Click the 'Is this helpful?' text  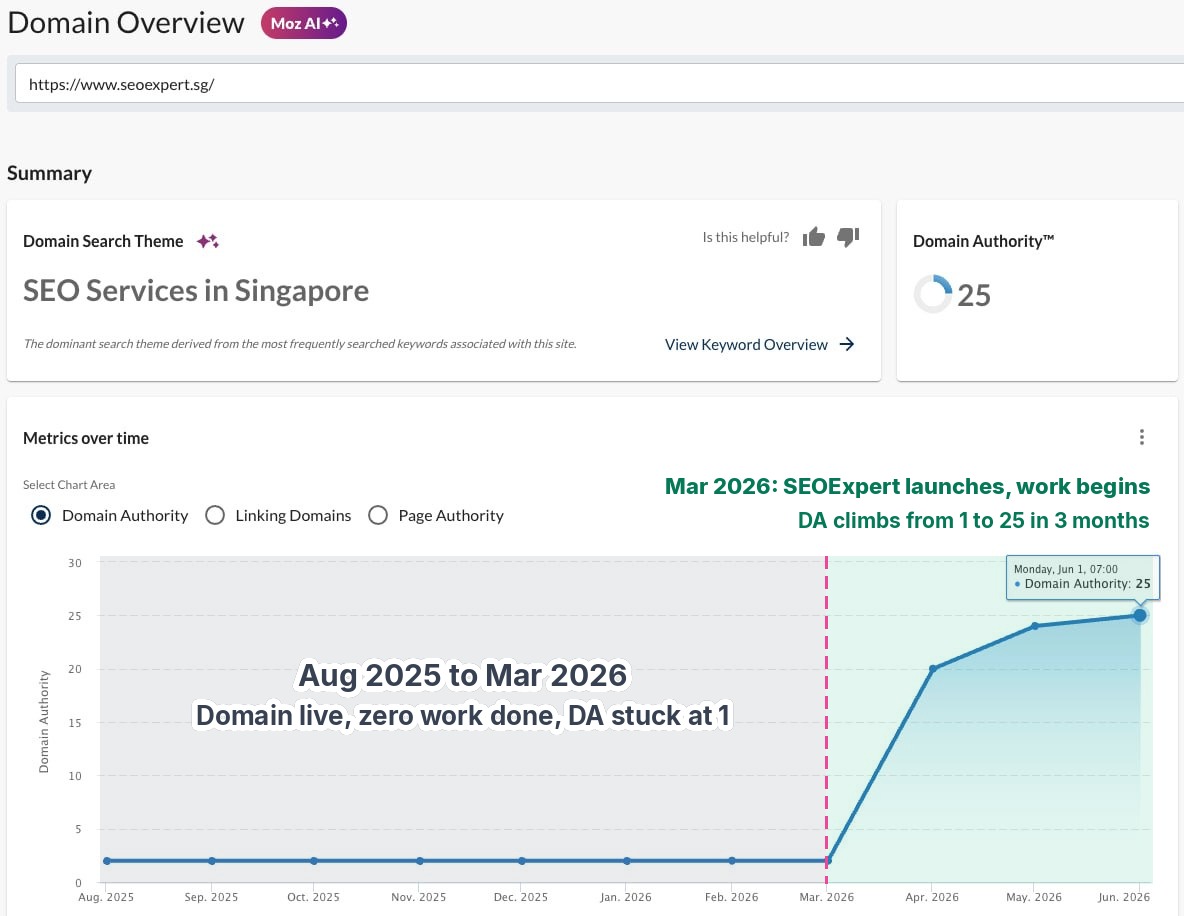coord(745,237)
